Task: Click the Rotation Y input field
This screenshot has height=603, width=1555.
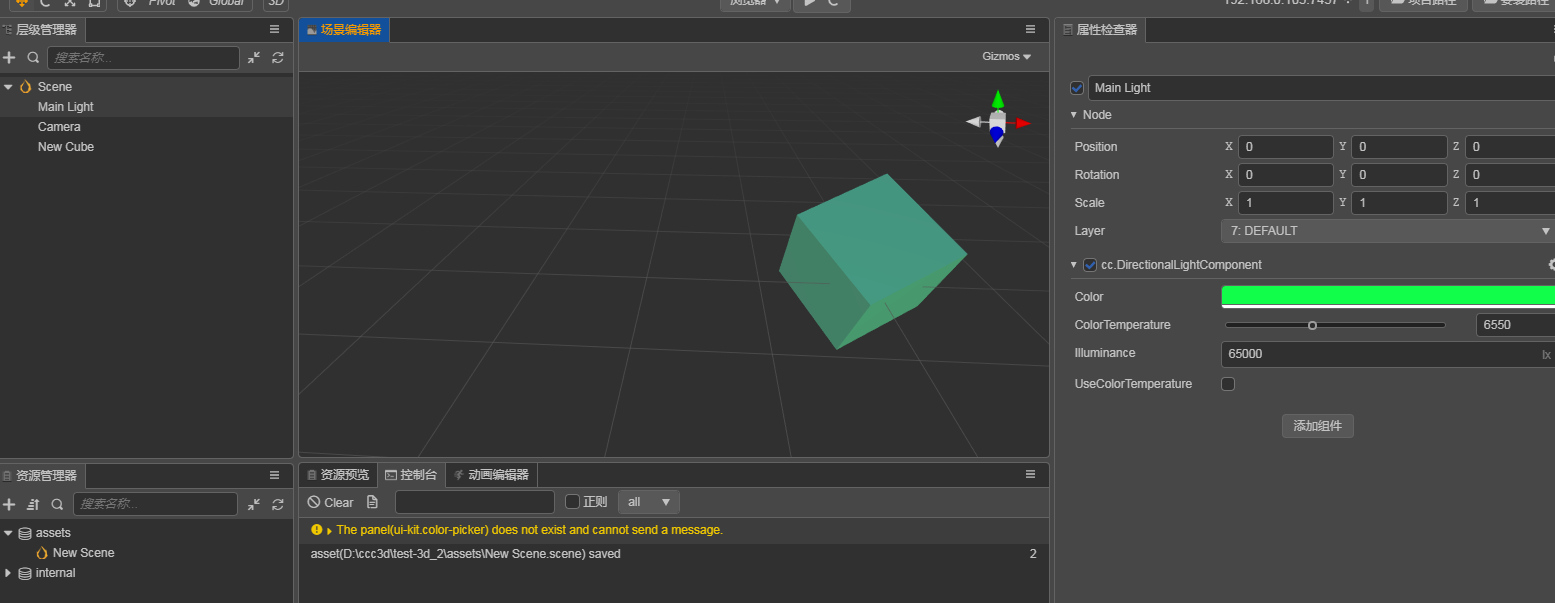Action: point(1399,175)
